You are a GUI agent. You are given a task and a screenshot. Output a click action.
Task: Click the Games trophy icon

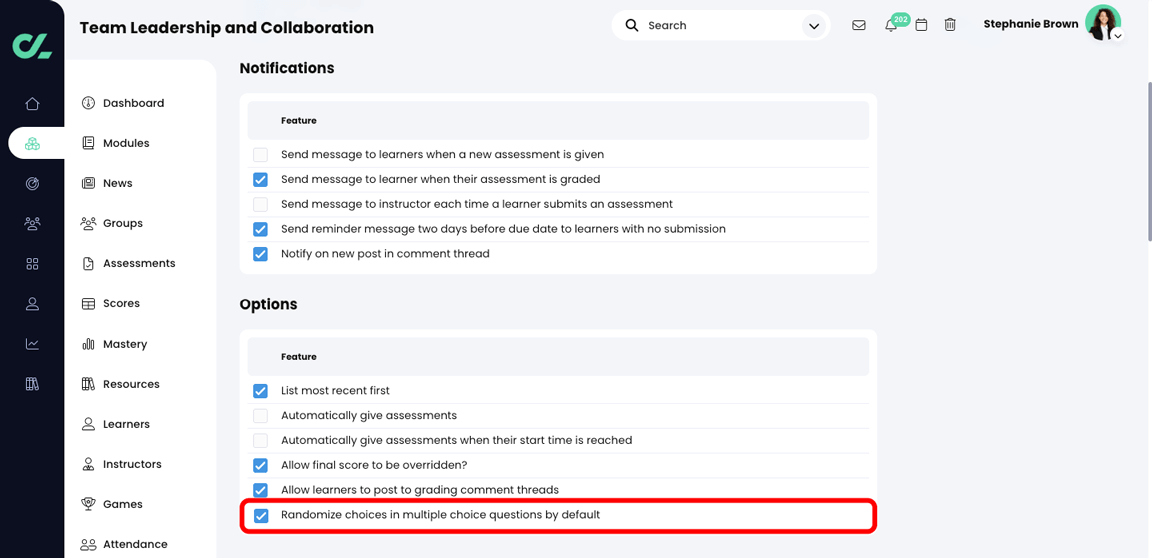[x=88, y=504]
